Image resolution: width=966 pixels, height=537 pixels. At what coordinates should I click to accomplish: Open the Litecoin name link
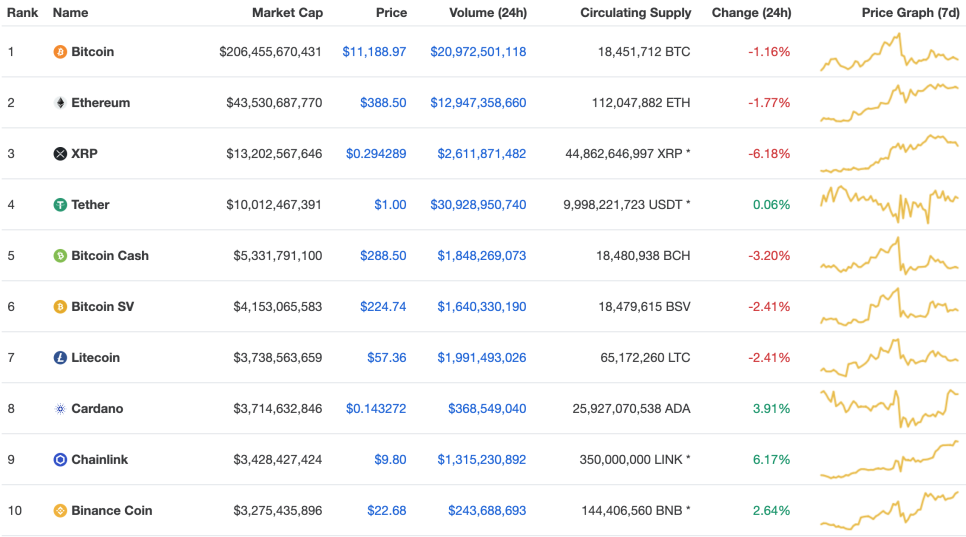coord(95,358)
